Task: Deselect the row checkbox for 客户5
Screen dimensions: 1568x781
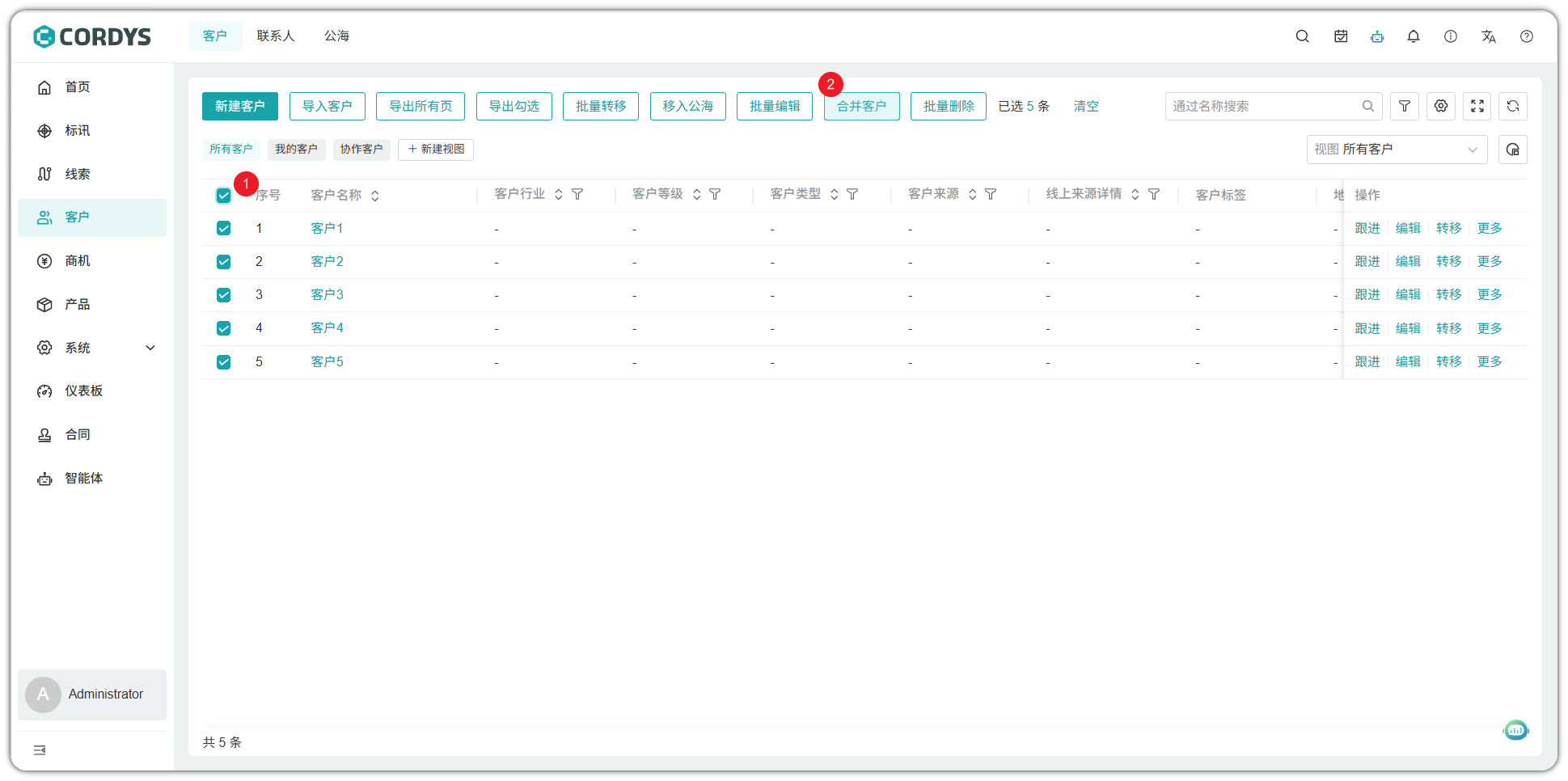Action: 224,362
